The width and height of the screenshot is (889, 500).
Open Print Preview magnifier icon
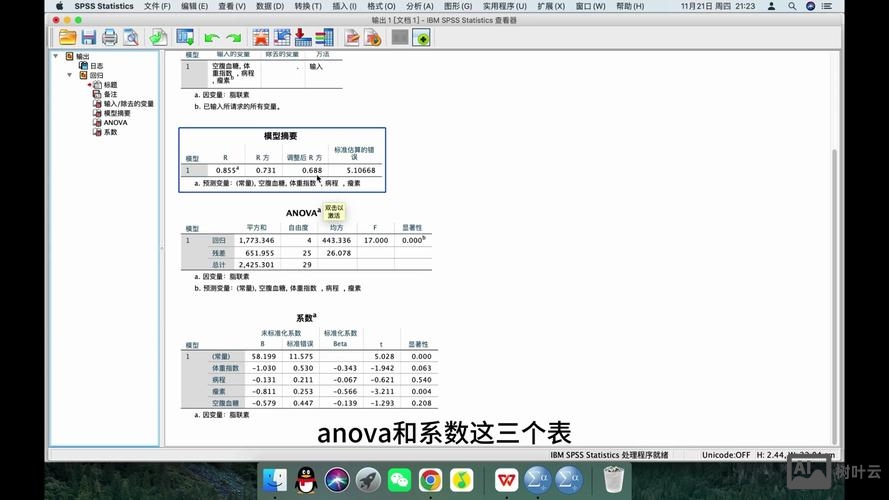(130, 38)
